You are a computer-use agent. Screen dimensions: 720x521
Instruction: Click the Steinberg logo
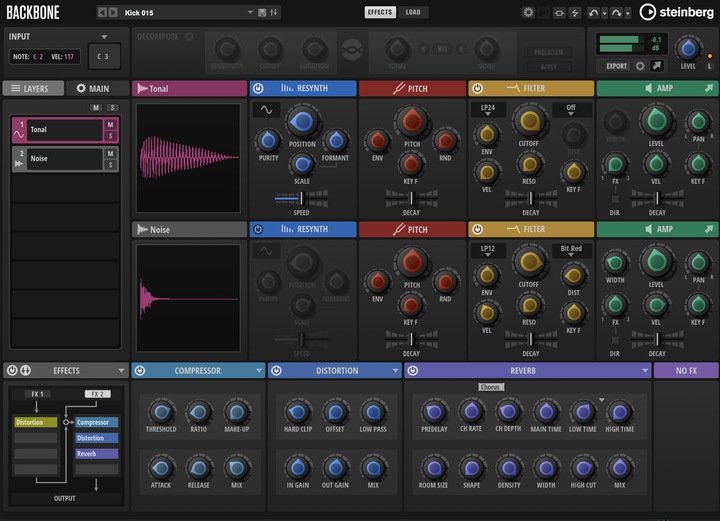pos(677,12)
